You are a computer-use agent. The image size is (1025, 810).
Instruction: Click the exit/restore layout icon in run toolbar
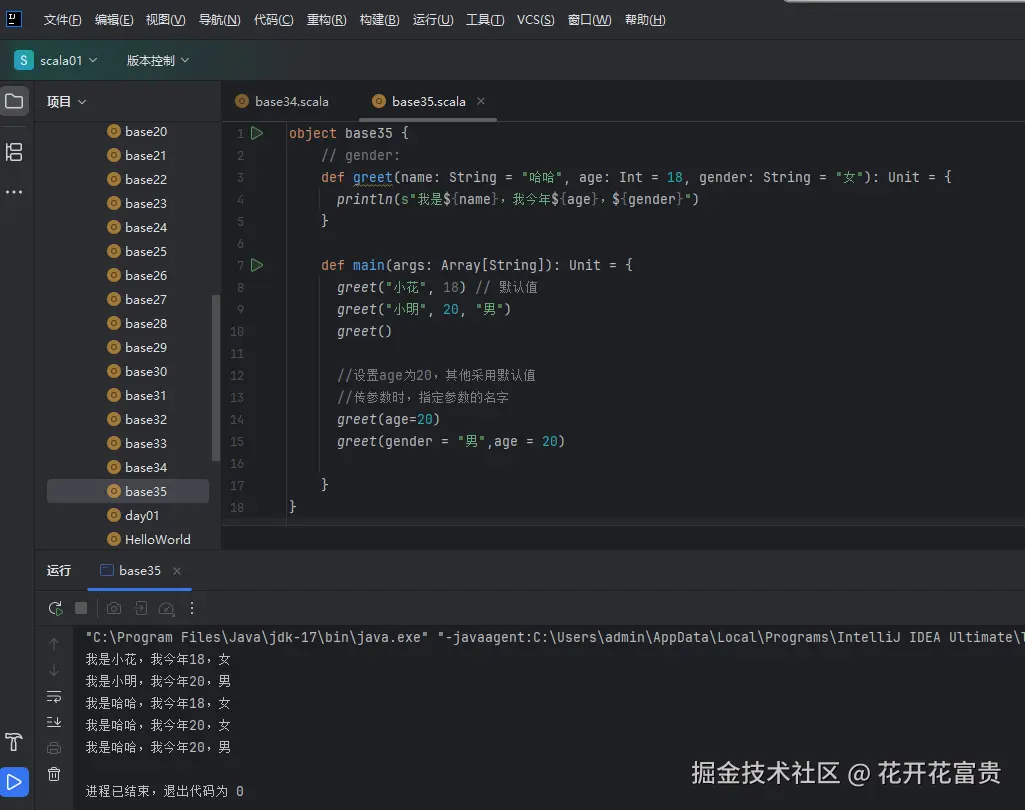[x=141, y=609]
